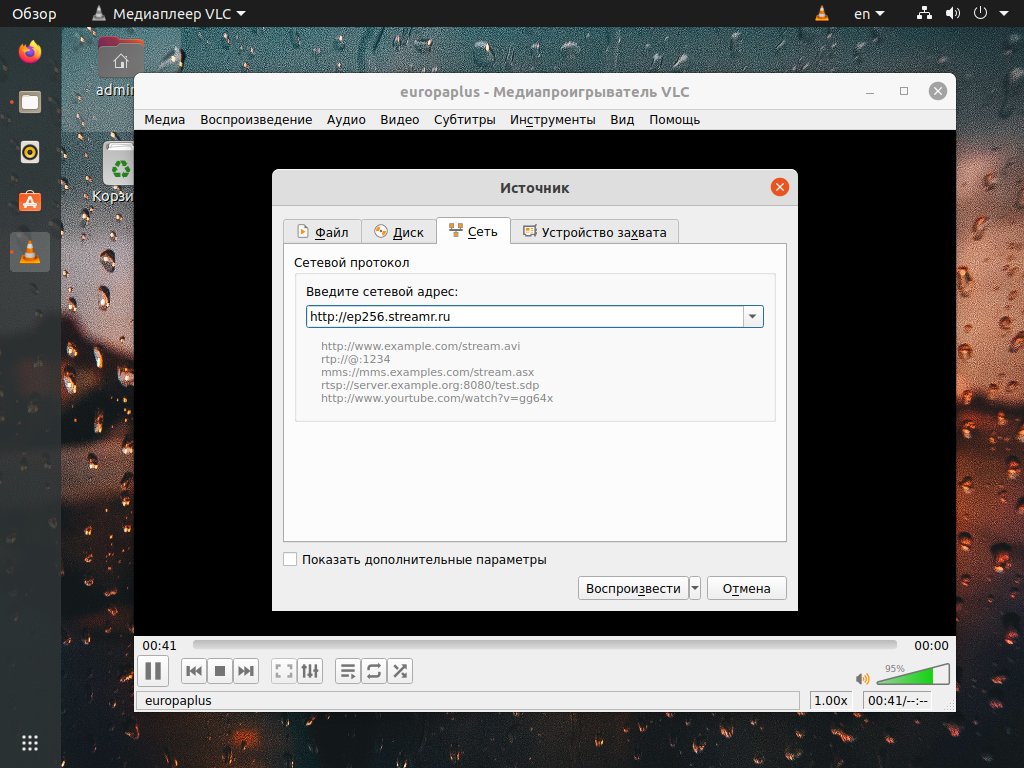This screenshot has width=1024, height=768.
Task: Toggle fullscreen video mode icon
Action: [284, 671]
